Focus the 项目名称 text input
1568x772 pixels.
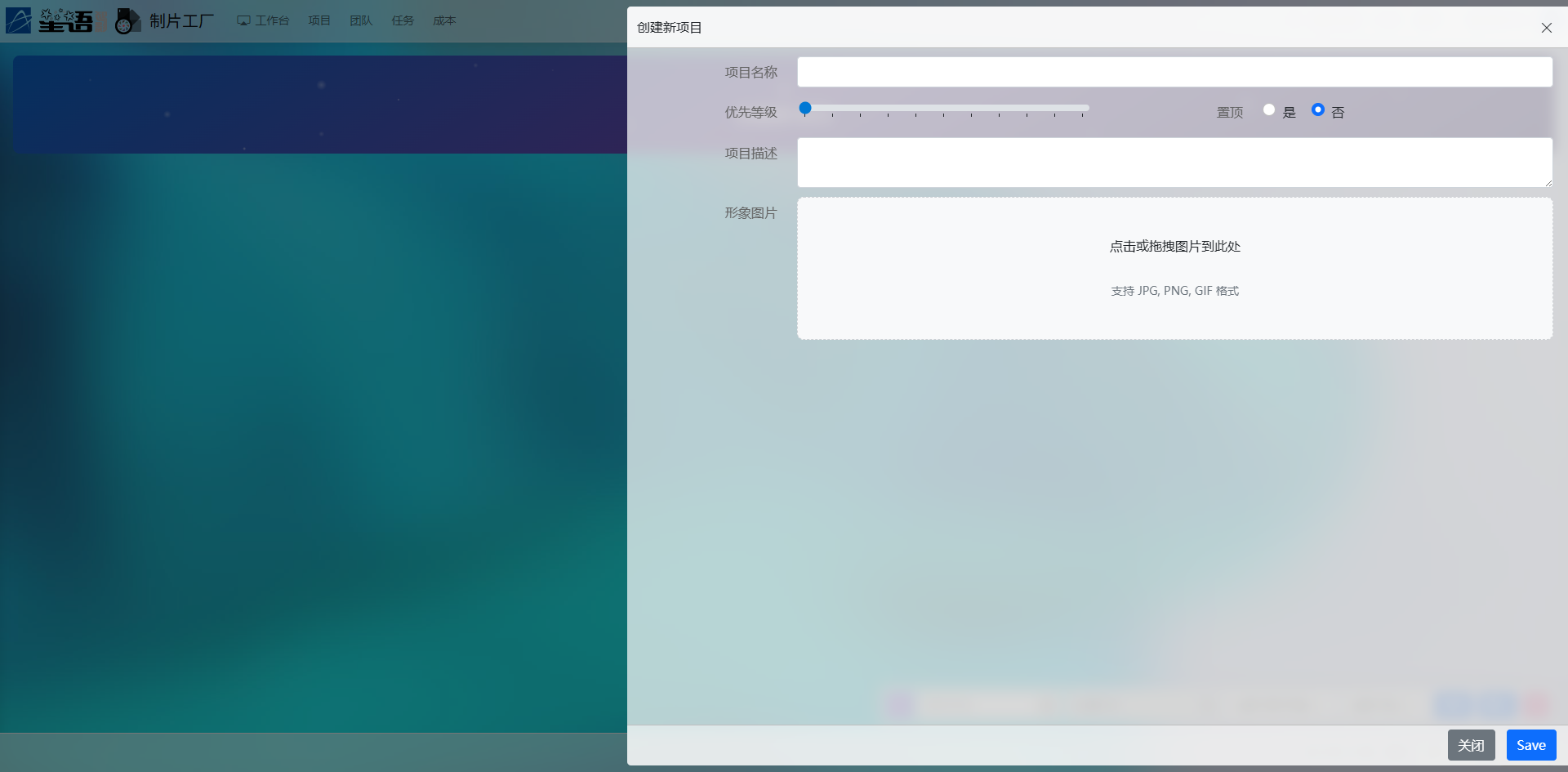1174,72
